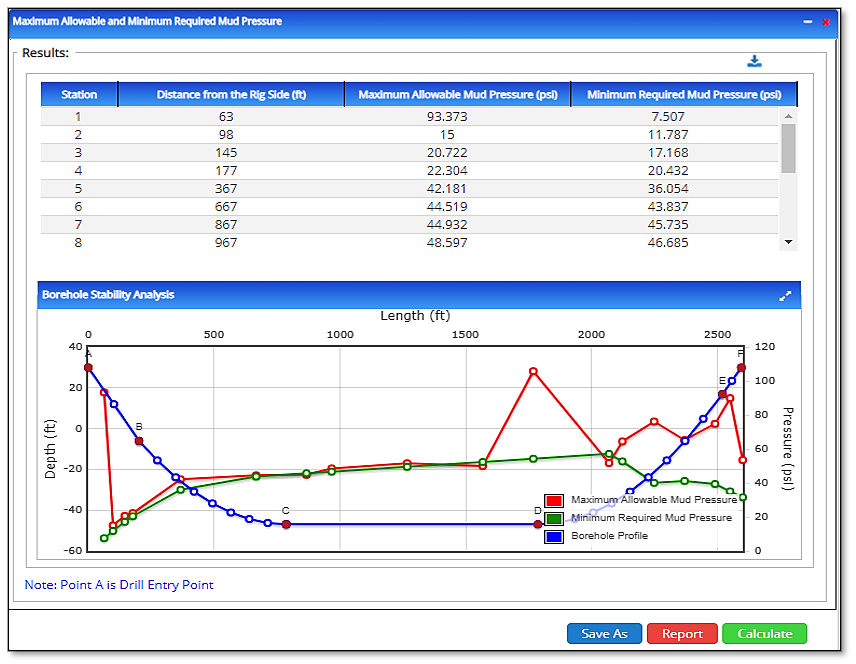
Task: Click point C marker on borehole profile
Action: point(286,524)
